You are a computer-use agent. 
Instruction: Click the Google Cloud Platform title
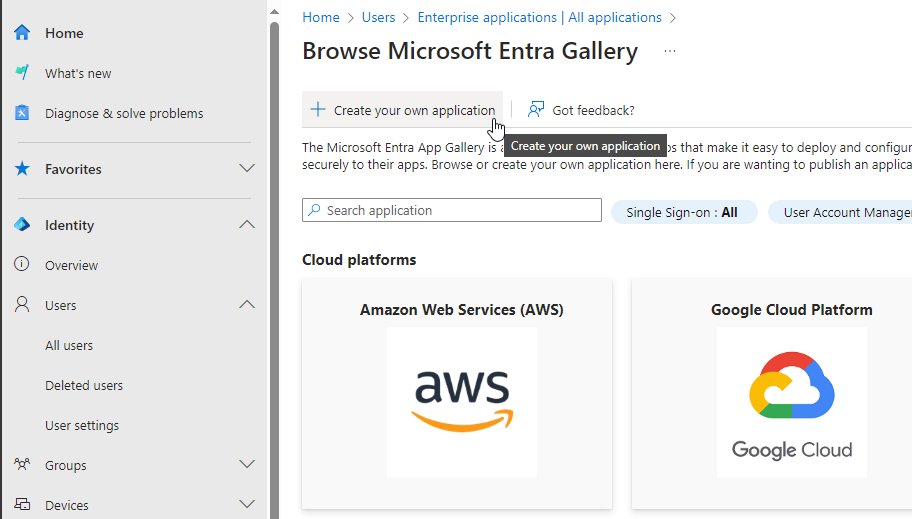pyautogui.click(x=792, y=310)
